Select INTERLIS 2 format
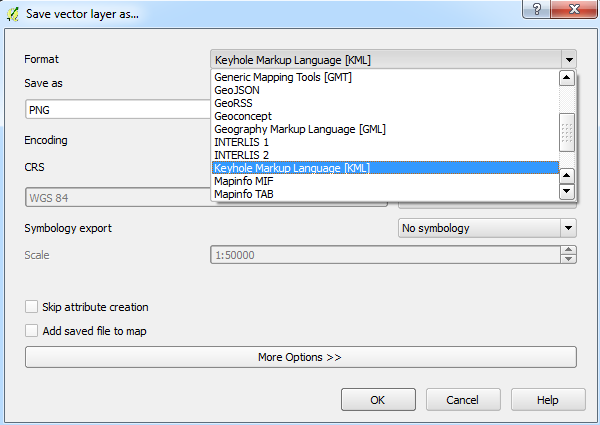 pyautogui.click(x=385, y=155)
